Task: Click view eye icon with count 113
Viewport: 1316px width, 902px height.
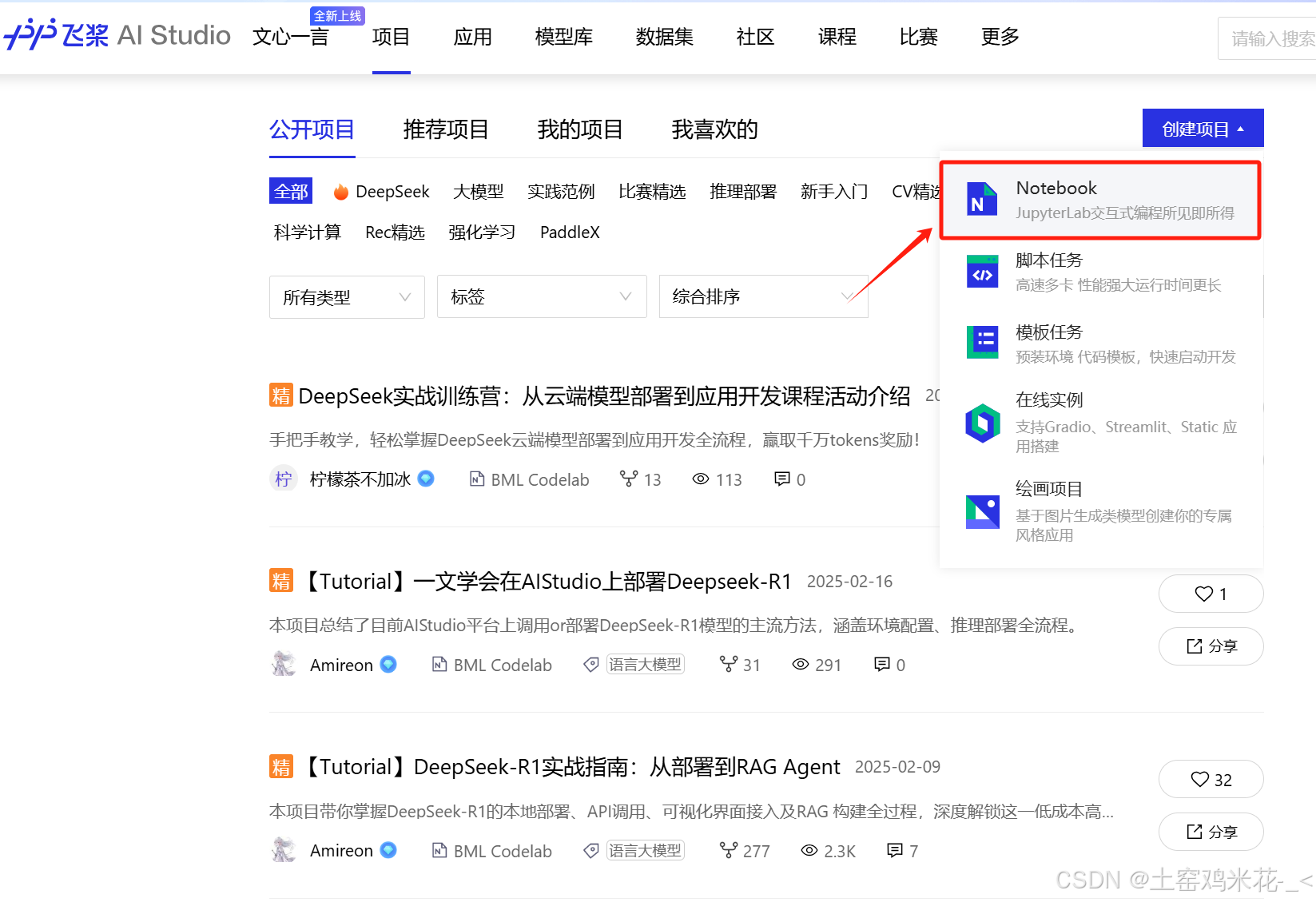Action: (701, 479)
